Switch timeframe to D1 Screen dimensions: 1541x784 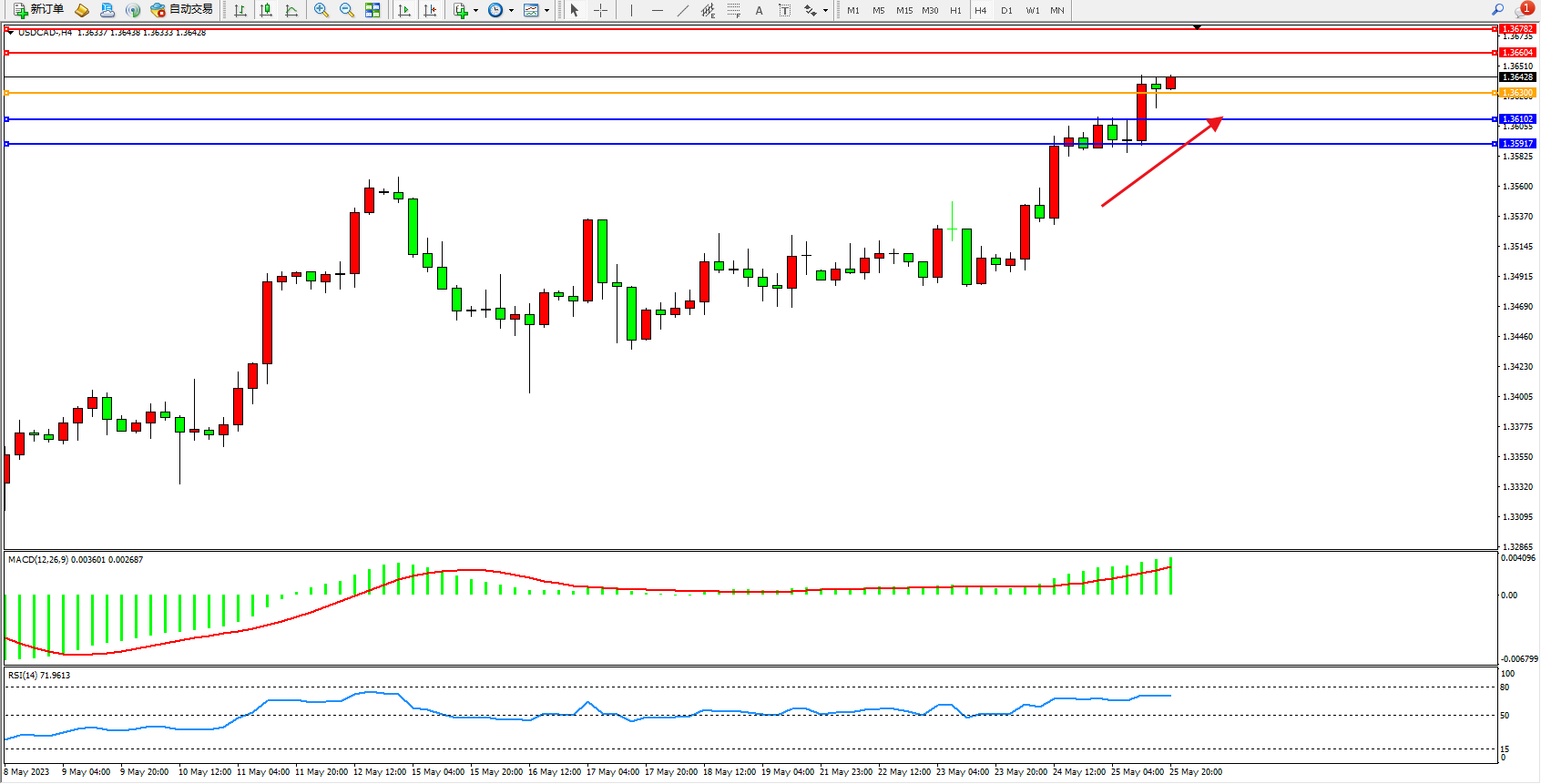[x=1006, y=10]
